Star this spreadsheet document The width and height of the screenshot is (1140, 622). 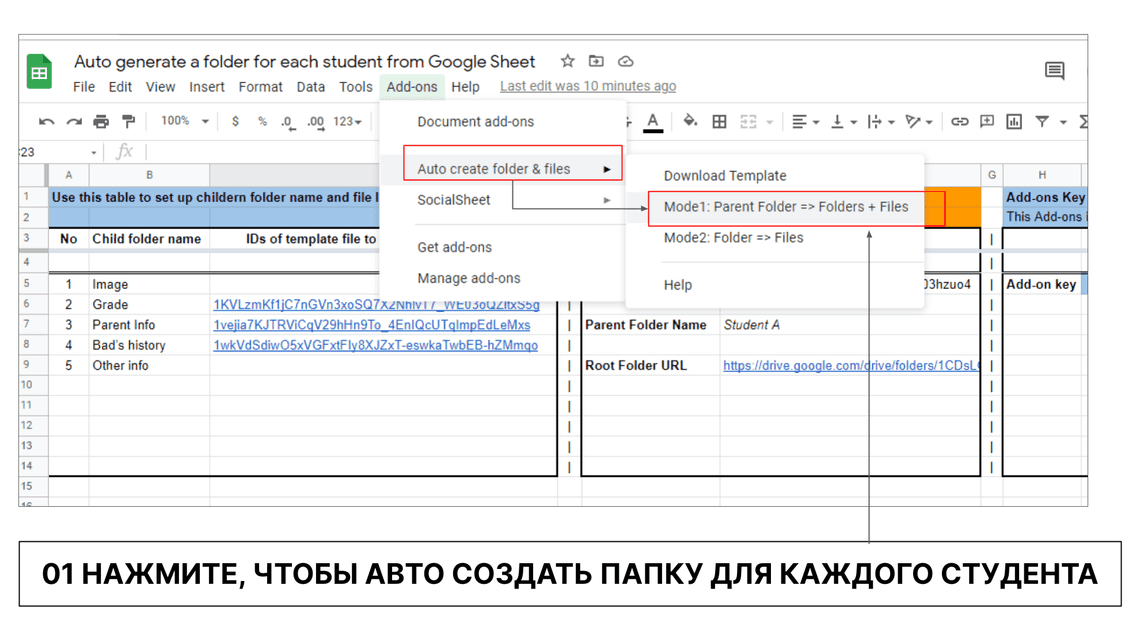[x=567, y=62]
